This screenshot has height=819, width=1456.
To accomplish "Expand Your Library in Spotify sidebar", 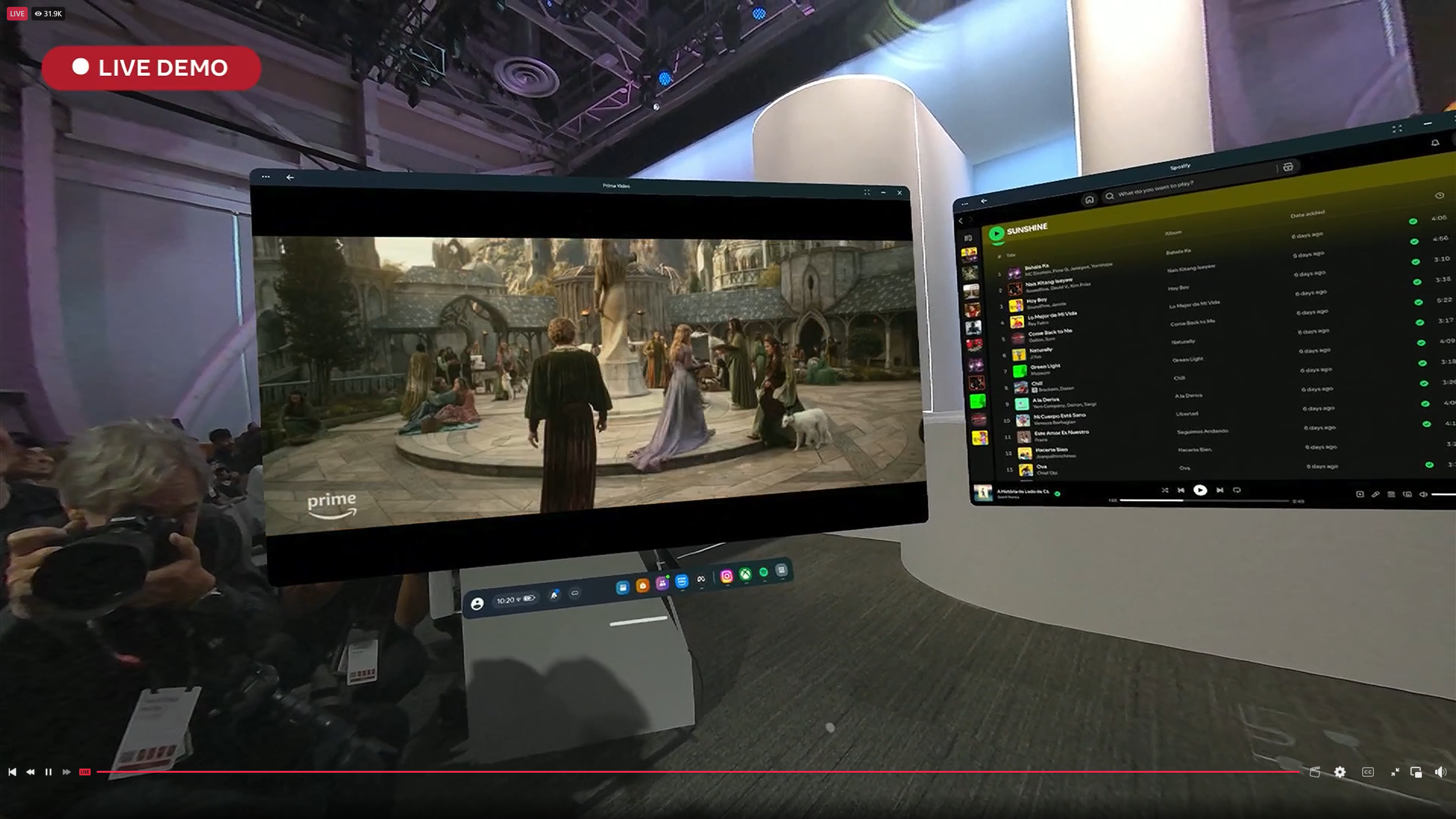I will 968,238.
